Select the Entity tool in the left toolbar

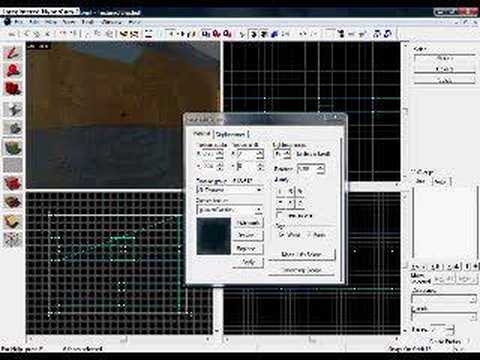pos(13,109)
